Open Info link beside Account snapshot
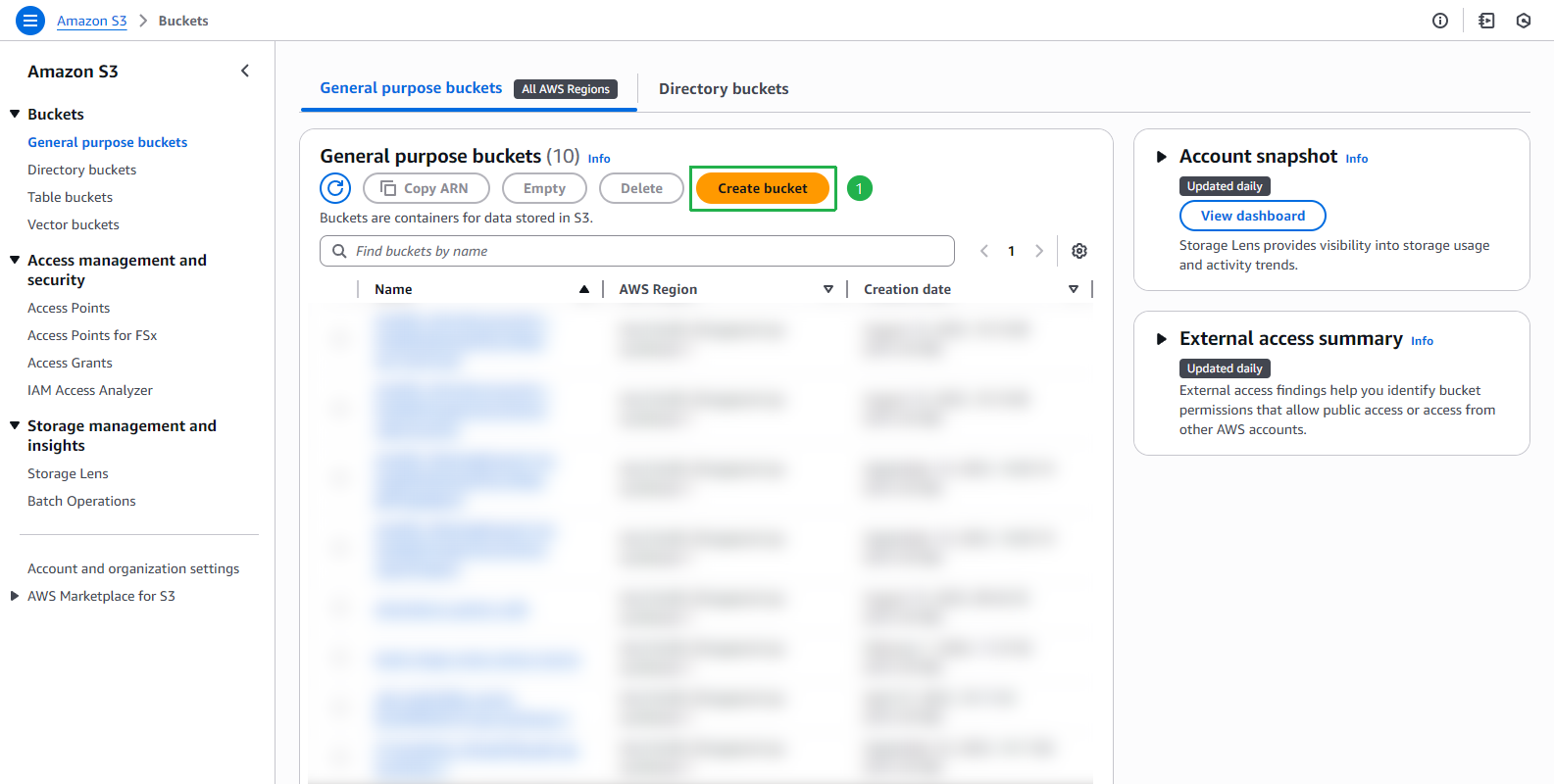This screenshot has width=1554, height=784. pyautogui.click(x=1357, y=159)
